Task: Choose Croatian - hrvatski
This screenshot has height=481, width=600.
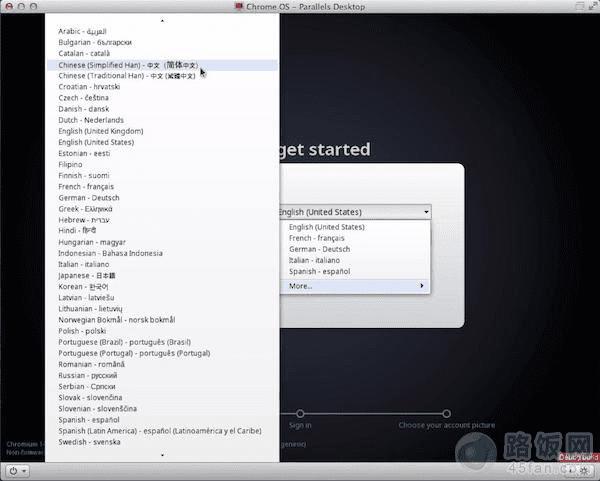Action: click(x=162, y=87)
